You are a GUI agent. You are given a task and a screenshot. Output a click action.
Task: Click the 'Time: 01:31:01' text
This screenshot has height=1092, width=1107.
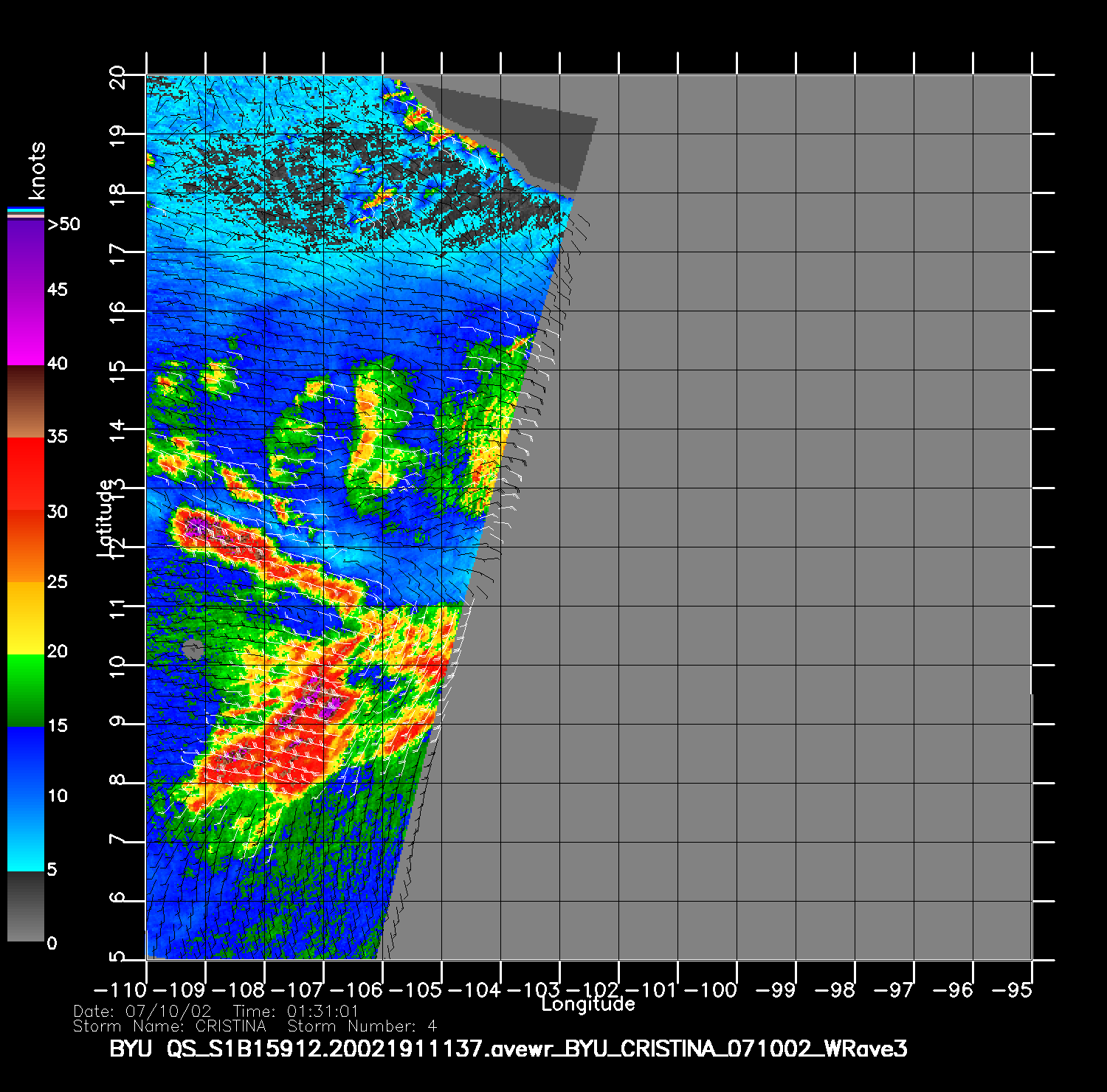tap(295, 1011)
